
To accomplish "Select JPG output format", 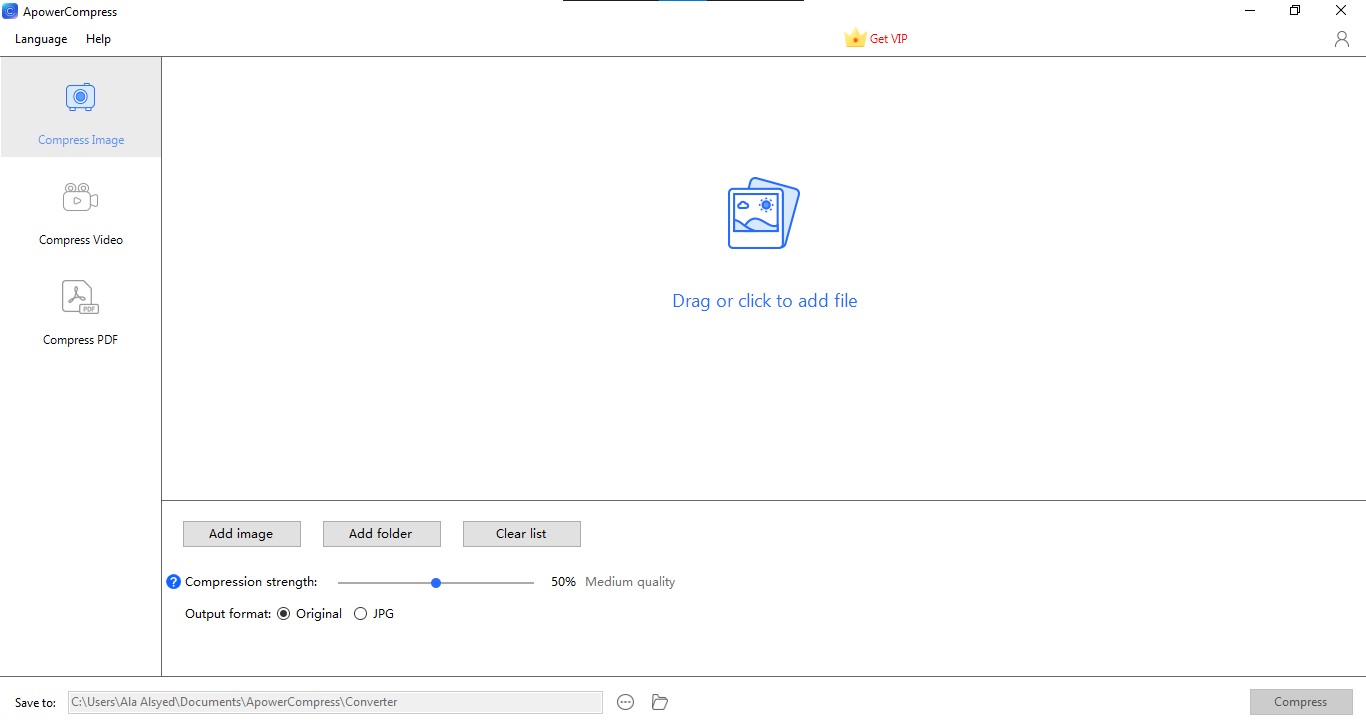I will point(374,614).
